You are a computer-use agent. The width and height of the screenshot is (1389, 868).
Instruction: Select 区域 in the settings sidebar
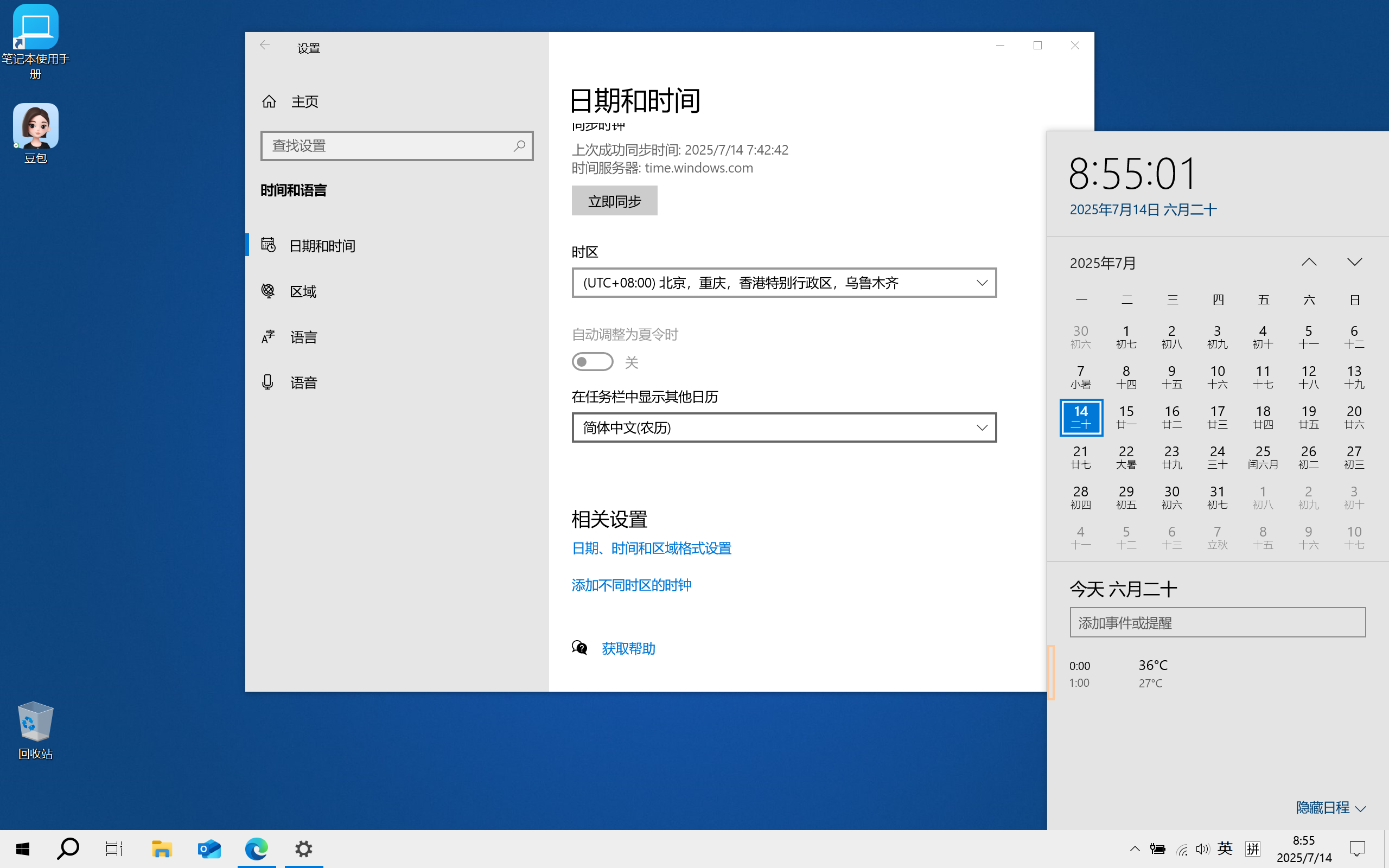[x=302, y=291]
